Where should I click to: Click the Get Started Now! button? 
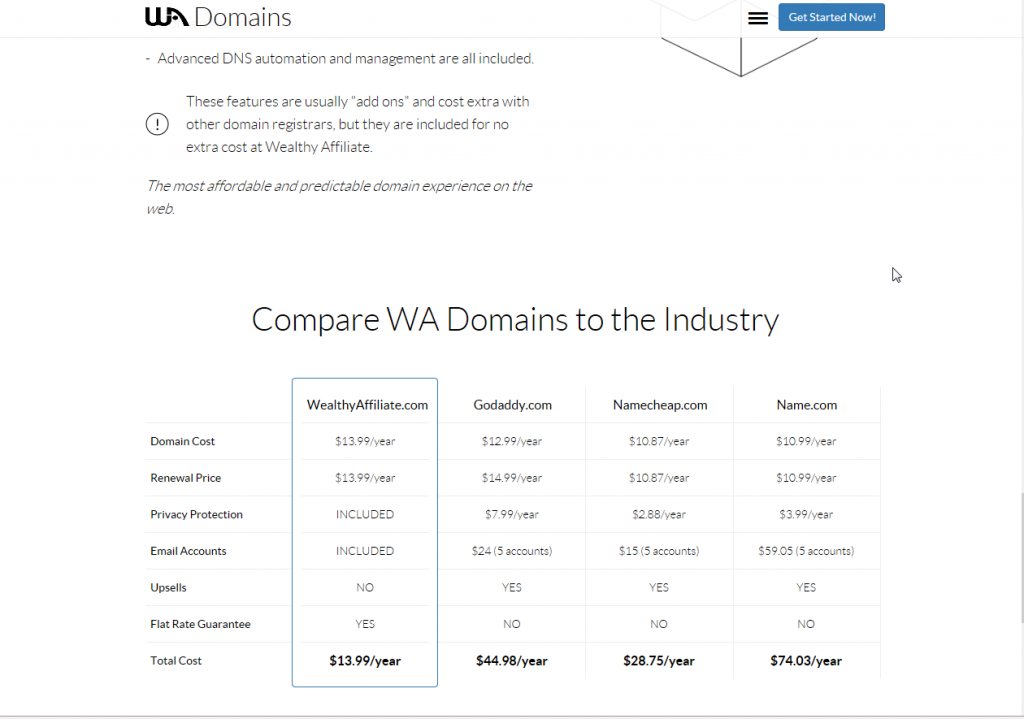click(831, 18)
